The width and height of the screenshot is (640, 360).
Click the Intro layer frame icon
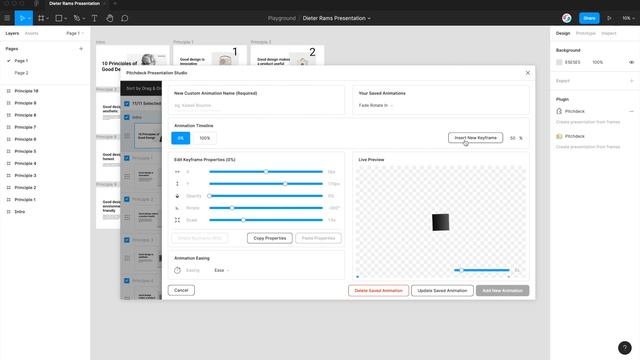(x=9, y=212)
